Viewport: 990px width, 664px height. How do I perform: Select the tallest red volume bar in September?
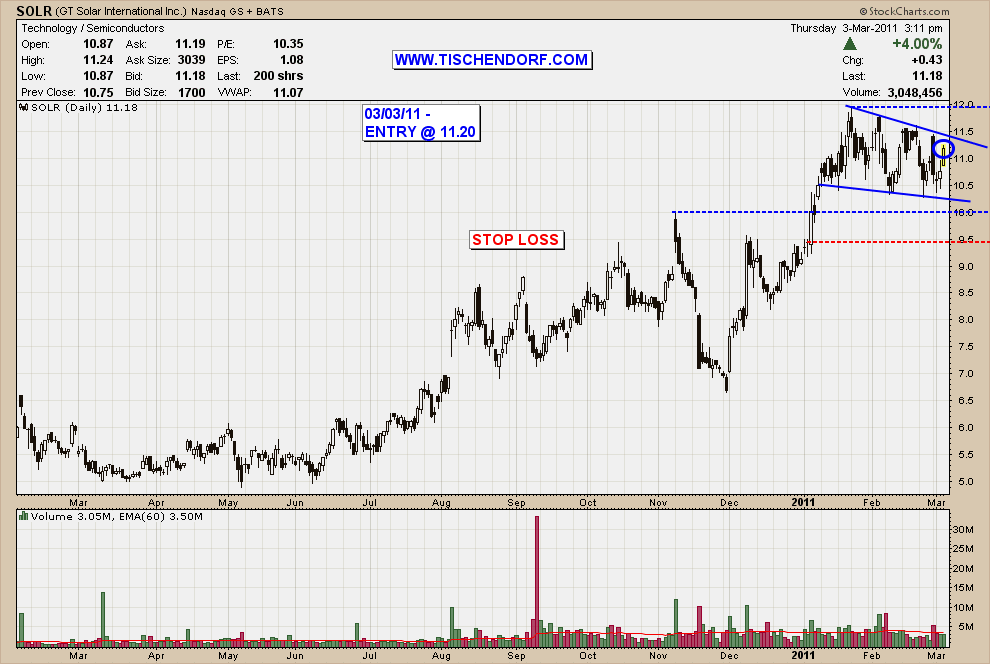[x=537, y=580]
